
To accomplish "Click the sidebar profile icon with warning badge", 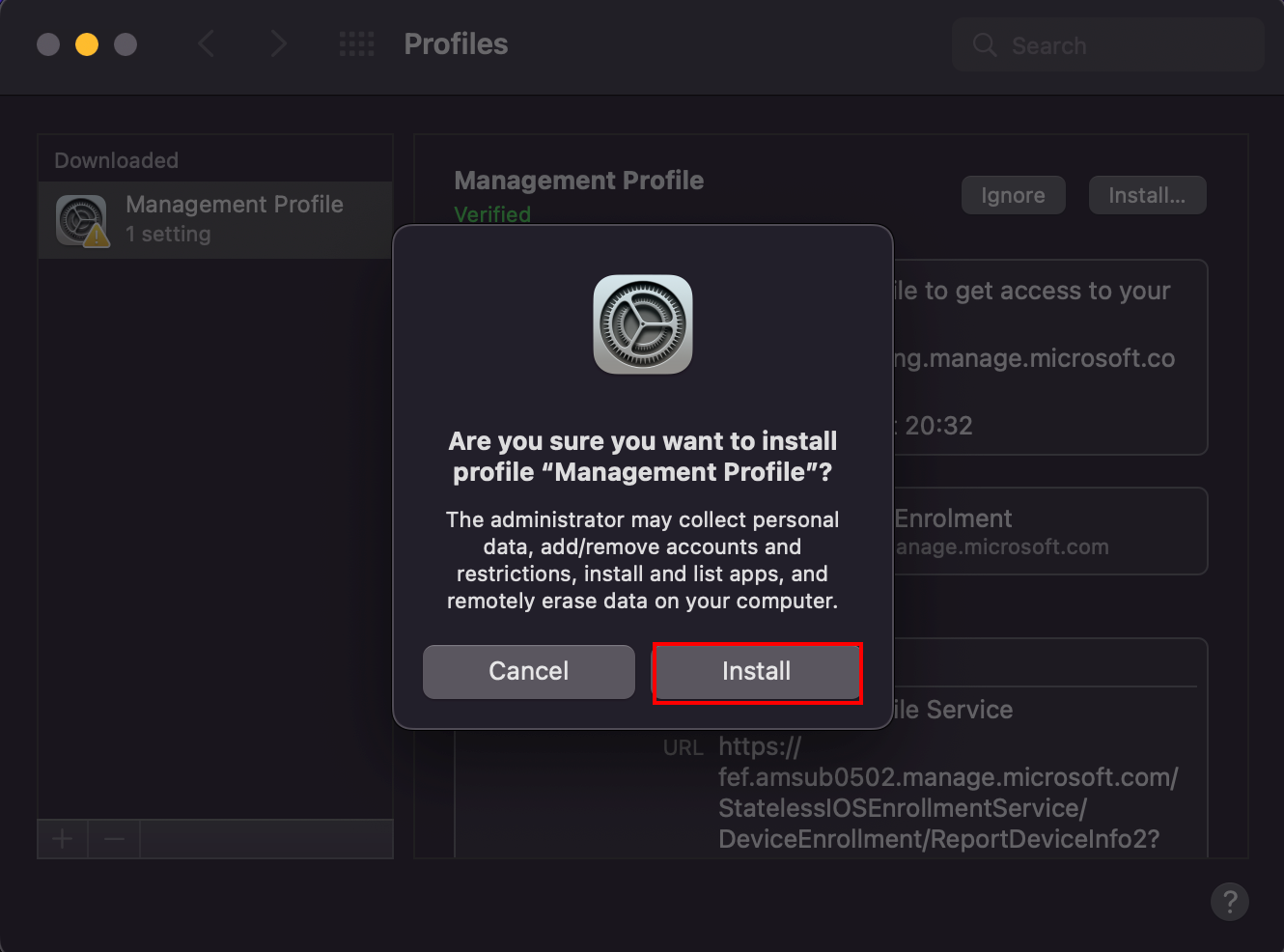I will click(x=82, y=220).
